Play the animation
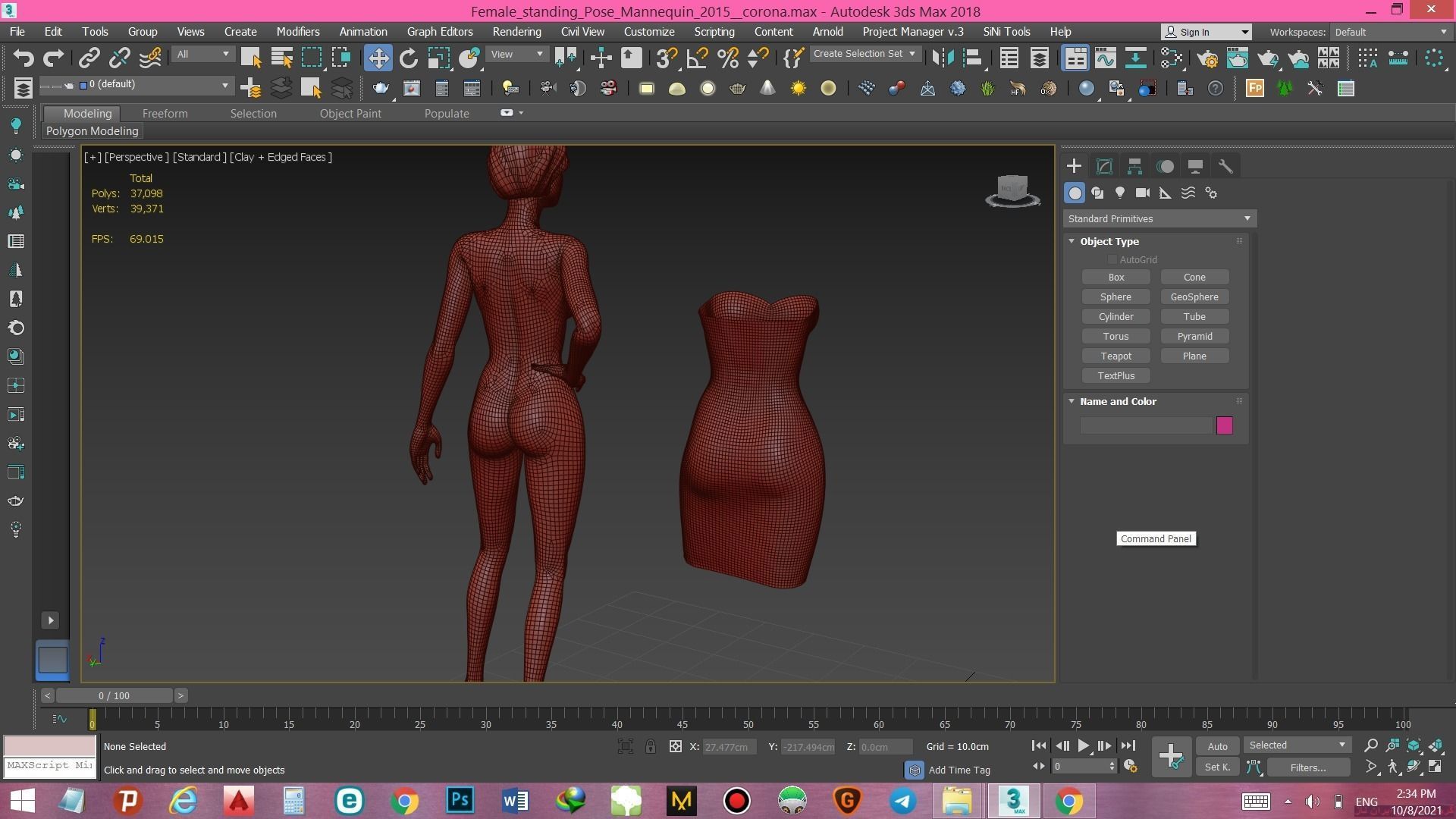 pos(1083,746)
